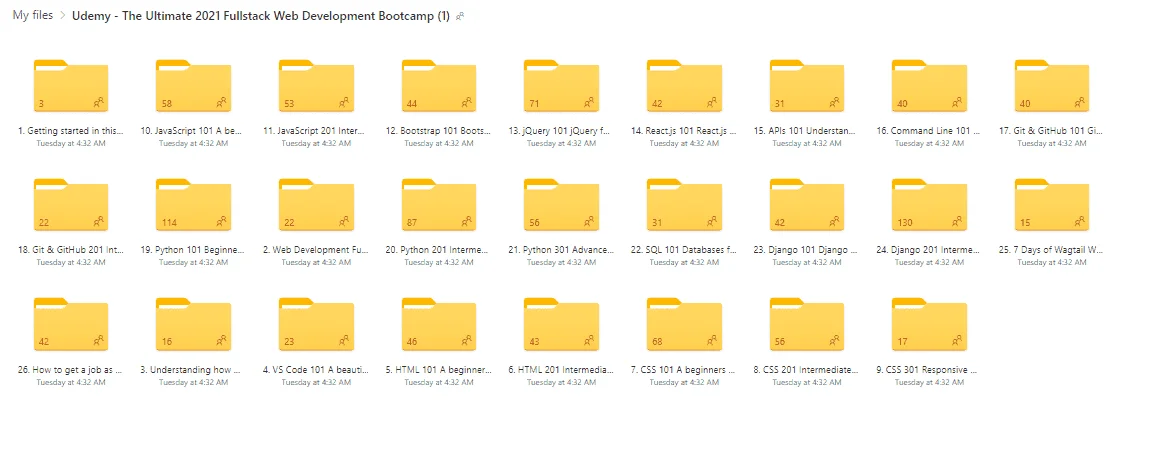Click the name text '26. How to get a job as ...'
Viewport: 1157px width, 457px height.
coord(71,370)
